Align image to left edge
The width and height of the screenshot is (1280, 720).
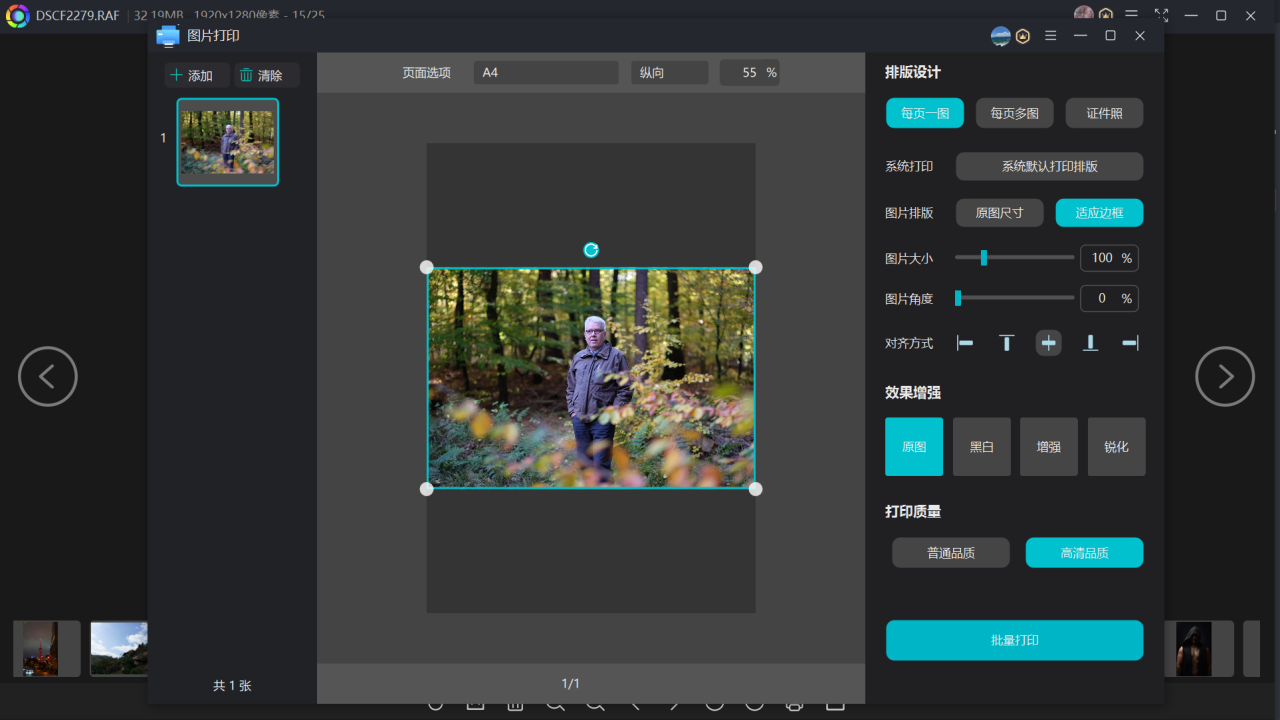coord(965,343)
